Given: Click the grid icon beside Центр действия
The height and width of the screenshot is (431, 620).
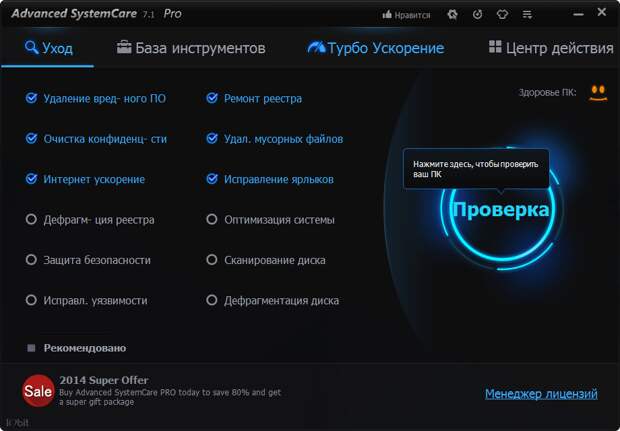Looking at the screenshot, I should click(x=495, y=47).
